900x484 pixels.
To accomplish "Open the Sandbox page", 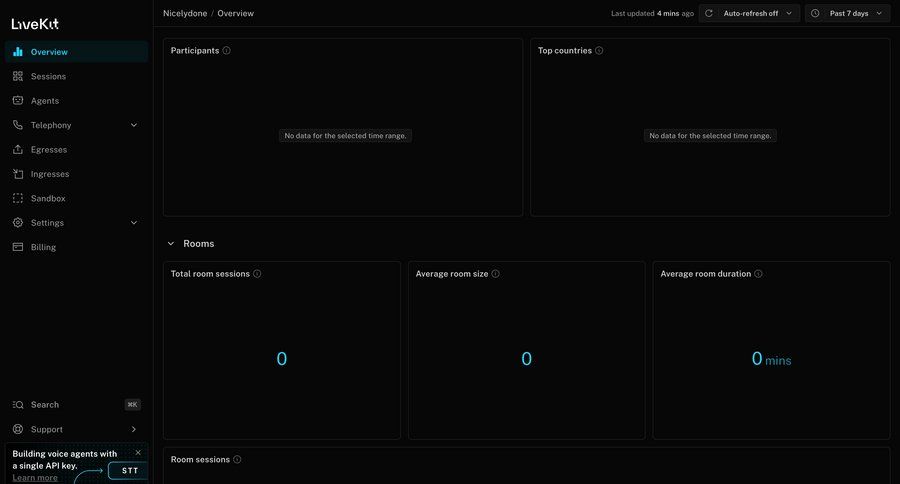I will pos(76,198).
